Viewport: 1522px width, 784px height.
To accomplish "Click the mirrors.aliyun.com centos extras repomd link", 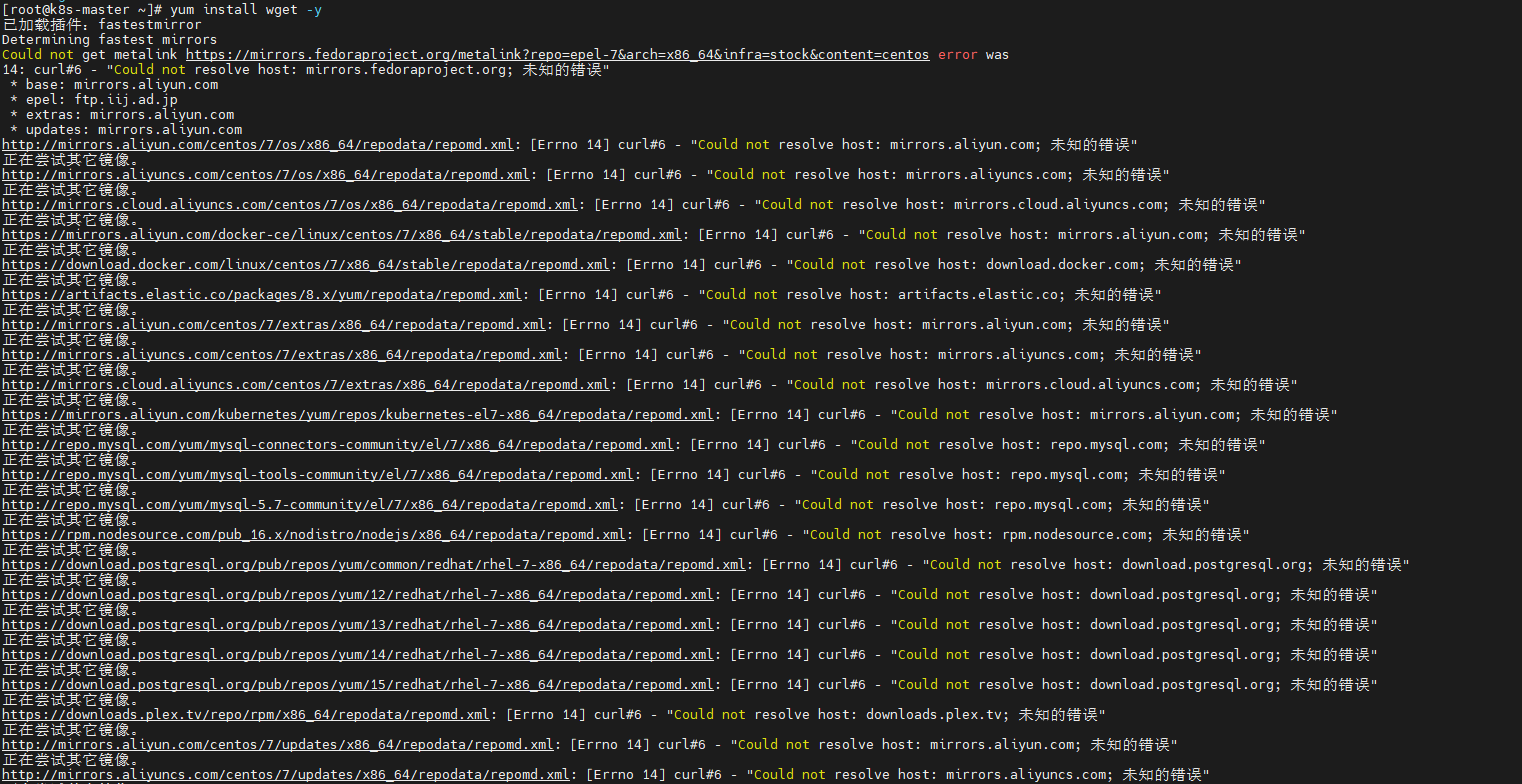I will (274, 324).
